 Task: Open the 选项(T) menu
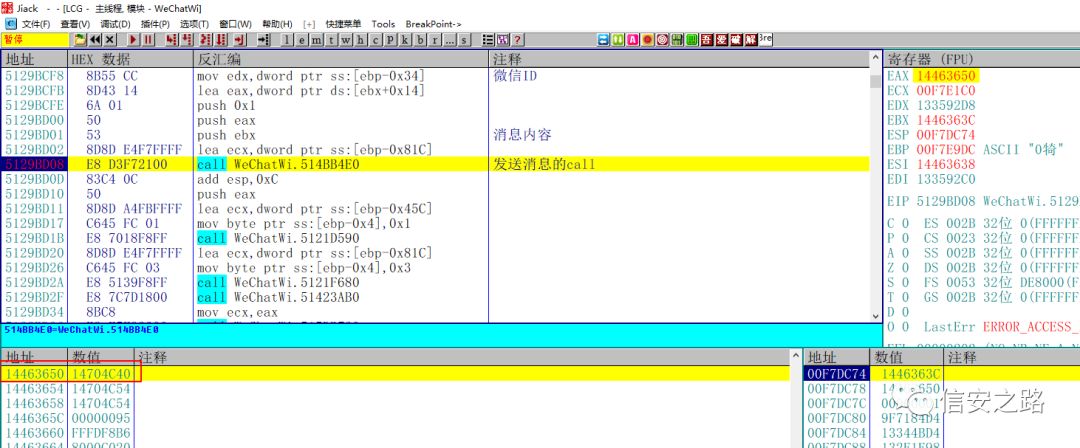click(x=195, y=24)
